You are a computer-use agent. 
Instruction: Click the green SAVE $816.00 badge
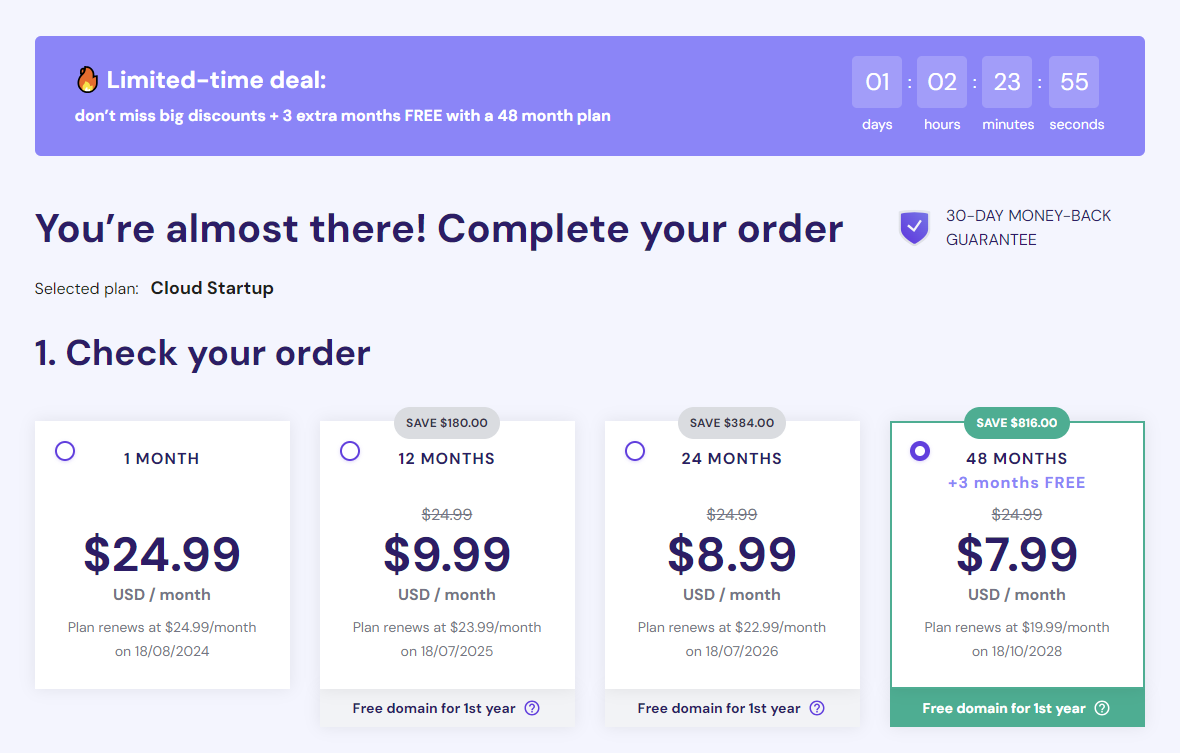coord(1016,423)
